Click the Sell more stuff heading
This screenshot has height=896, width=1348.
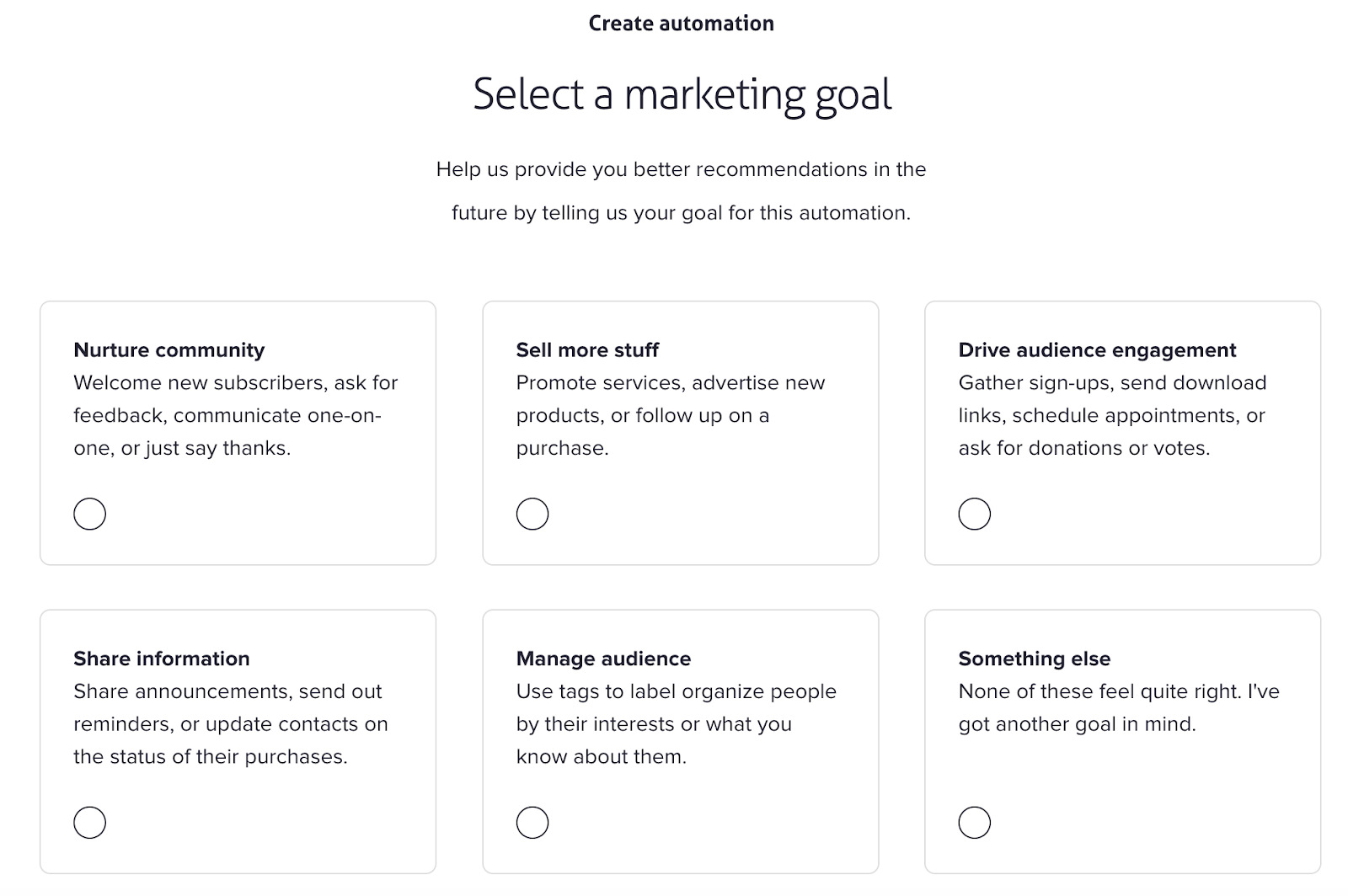(587, 349)
